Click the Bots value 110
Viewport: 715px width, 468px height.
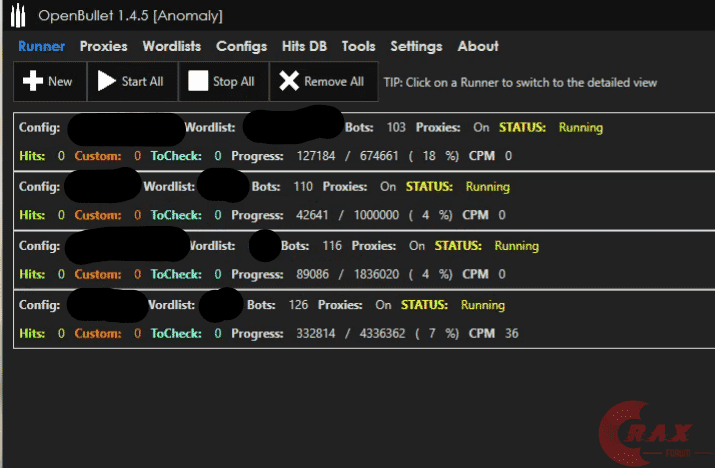[x=303, y=187]
